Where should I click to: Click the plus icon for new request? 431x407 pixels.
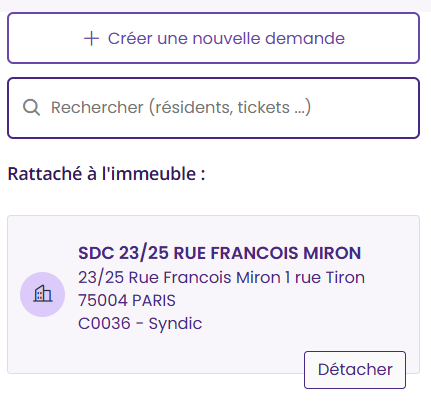click(91, 39)
